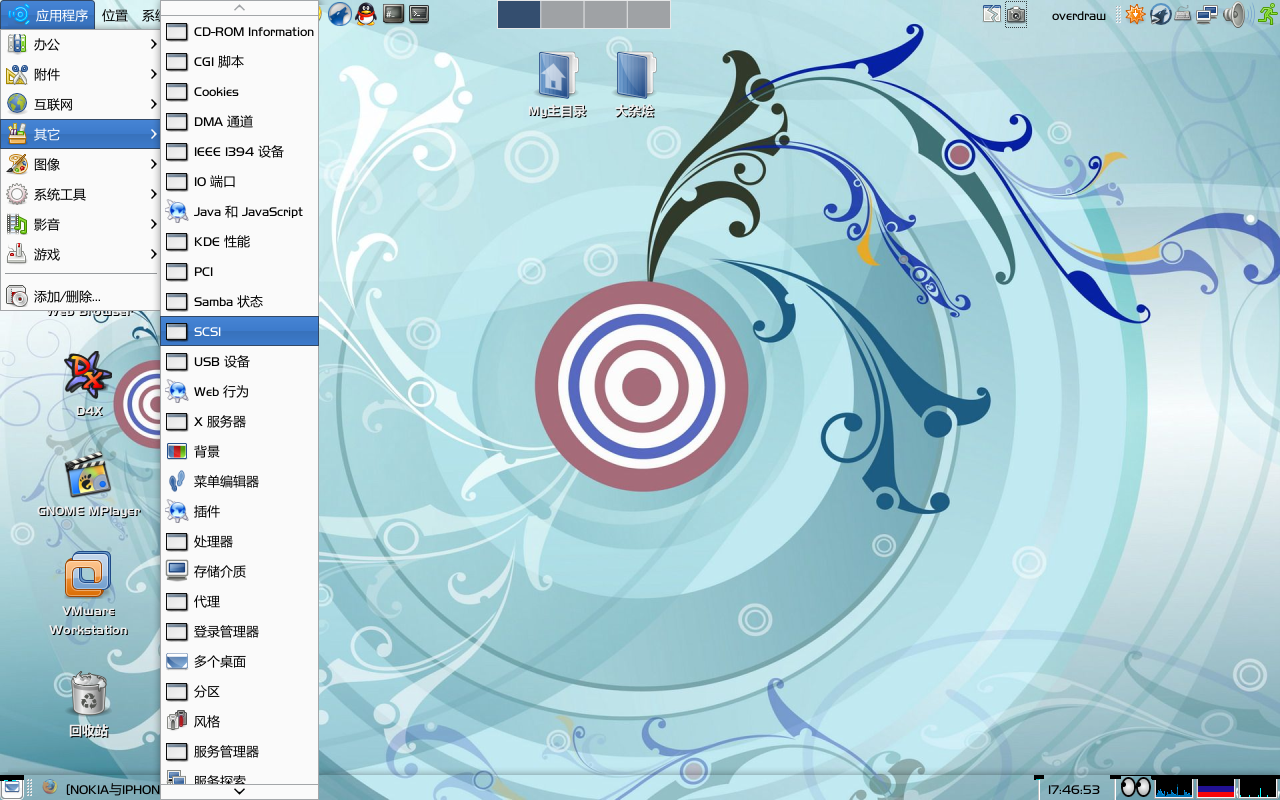
Task: Expand the 图像 graphics submenu
Action: point(80,164)
